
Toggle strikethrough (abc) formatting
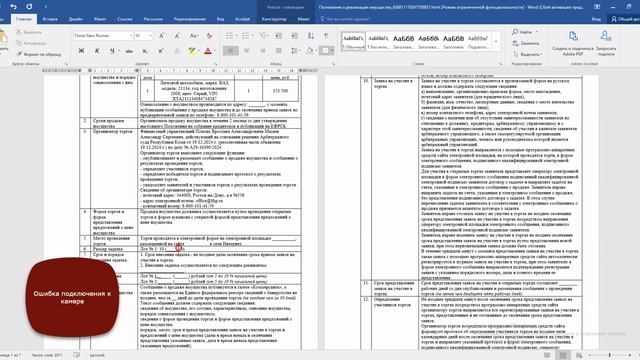(x=129, y=51)
